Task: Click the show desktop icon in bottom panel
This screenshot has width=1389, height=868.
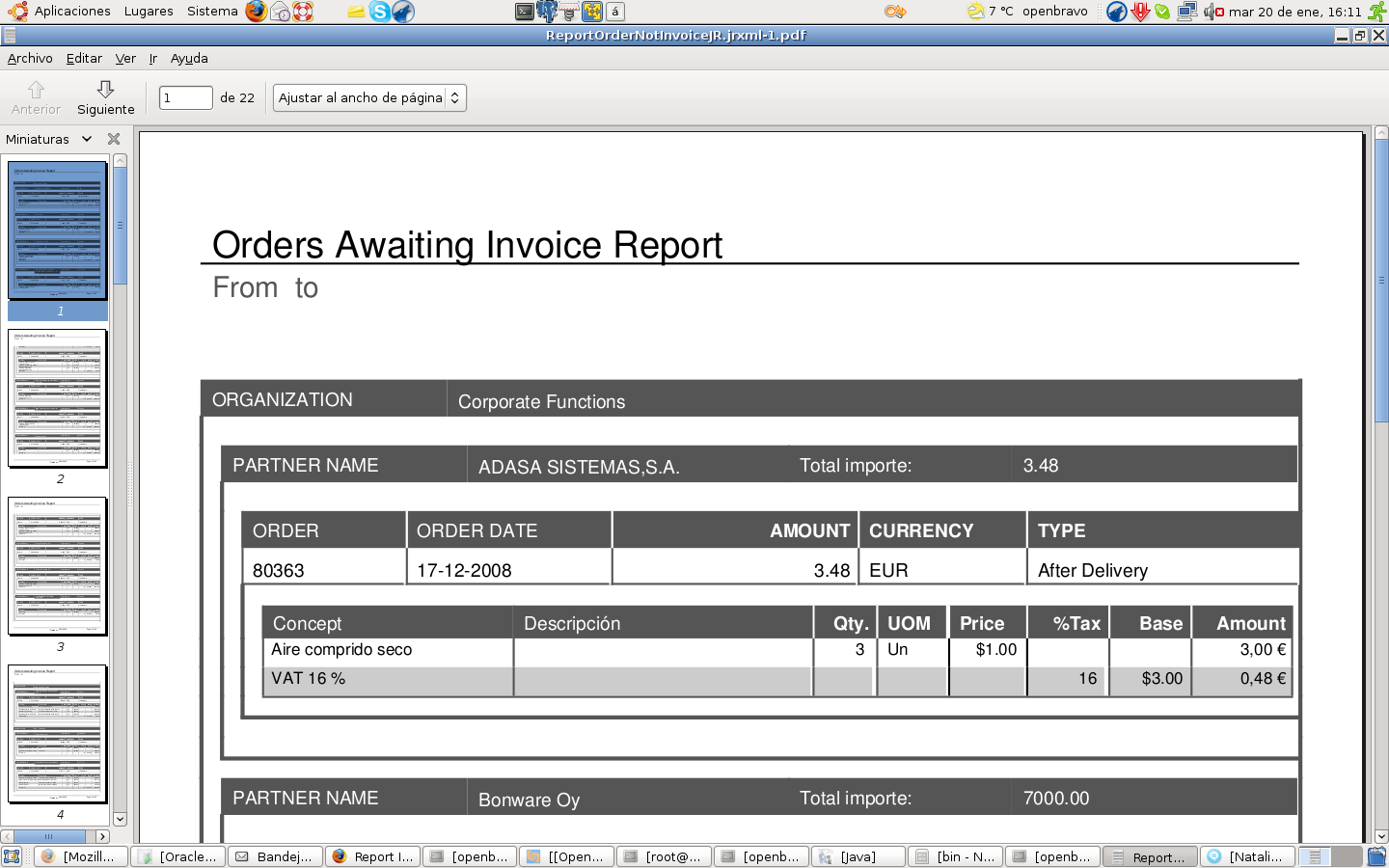Action: click(x=12, y=856)
